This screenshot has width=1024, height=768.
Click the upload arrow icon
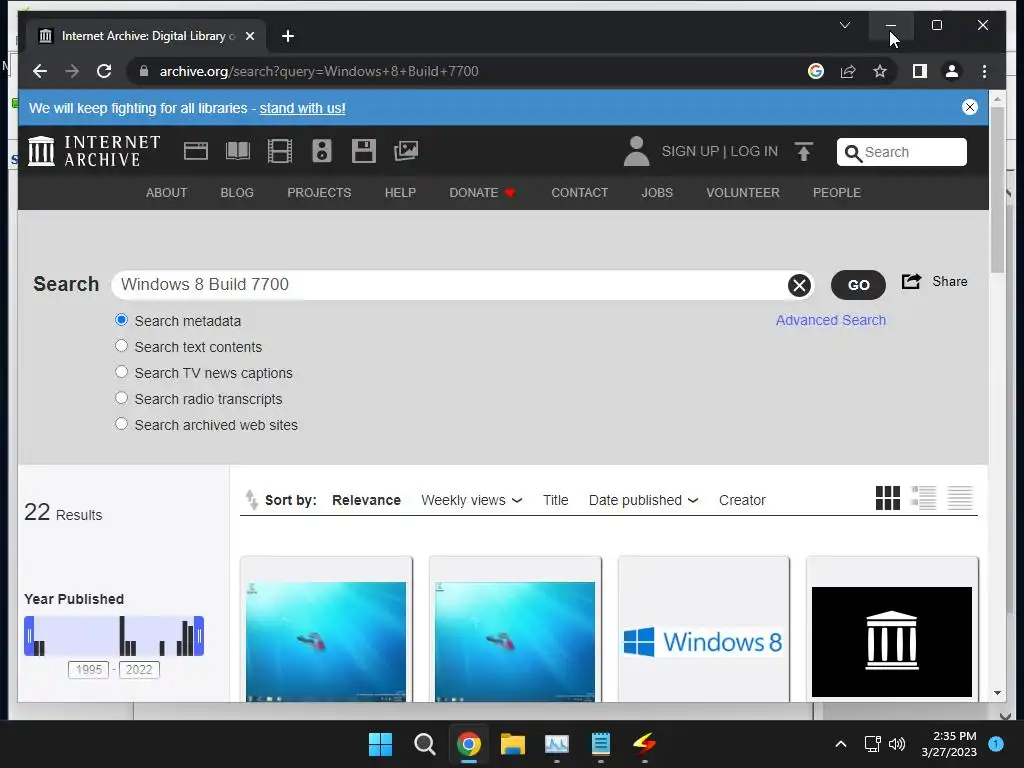coord(803,152)
